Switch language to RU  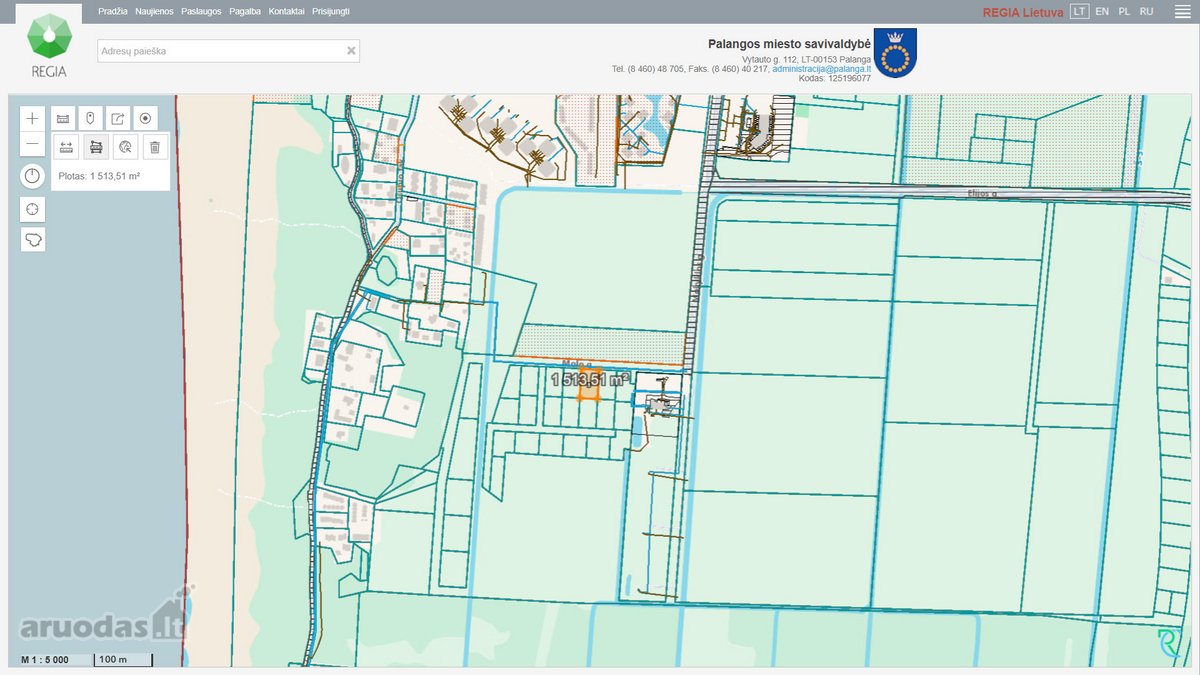[1146, 11]
